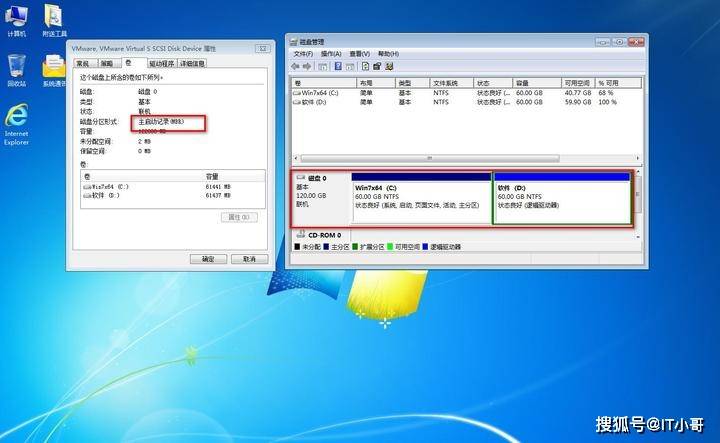Click the 100 % cell
720x443 pixels.
click(x=608, y=102)
